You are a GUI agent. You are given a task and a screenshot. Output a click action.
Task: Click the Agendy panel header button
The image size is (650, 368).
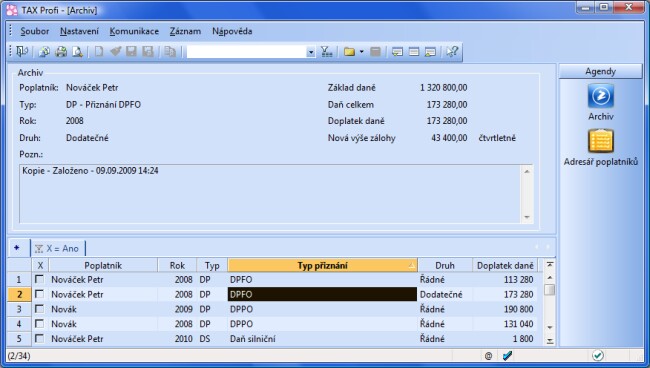(601, 71)
